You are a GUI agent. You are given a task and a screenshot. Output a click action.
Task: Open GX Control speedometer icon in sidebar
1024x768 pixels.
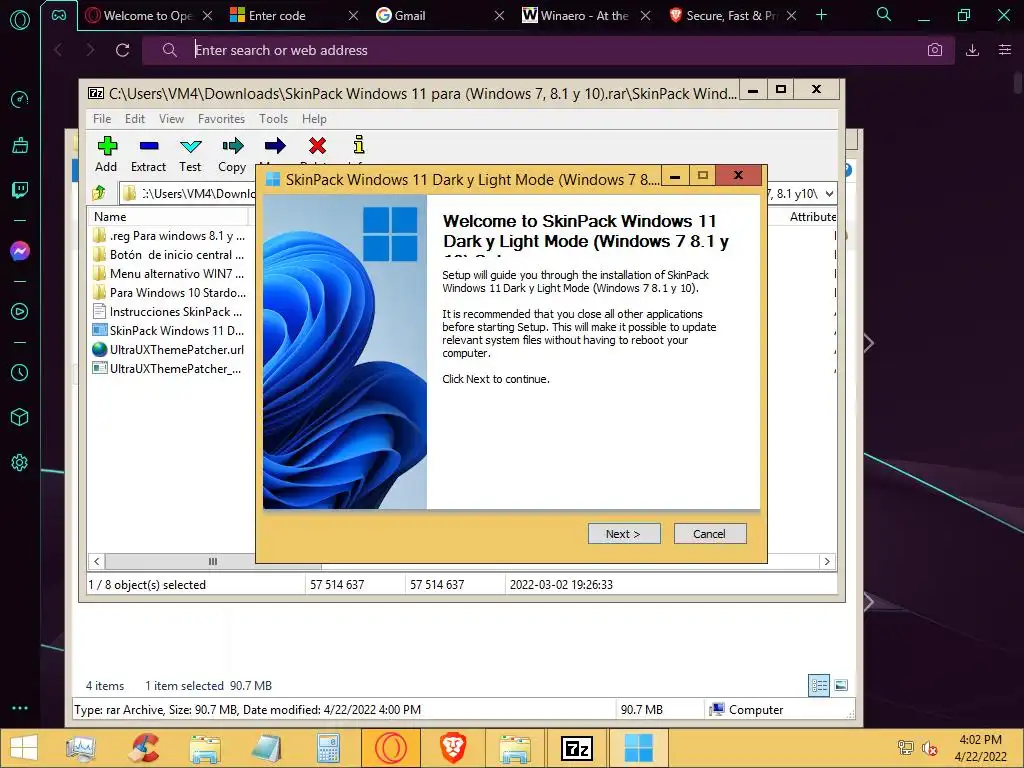[x=20, y=100]
